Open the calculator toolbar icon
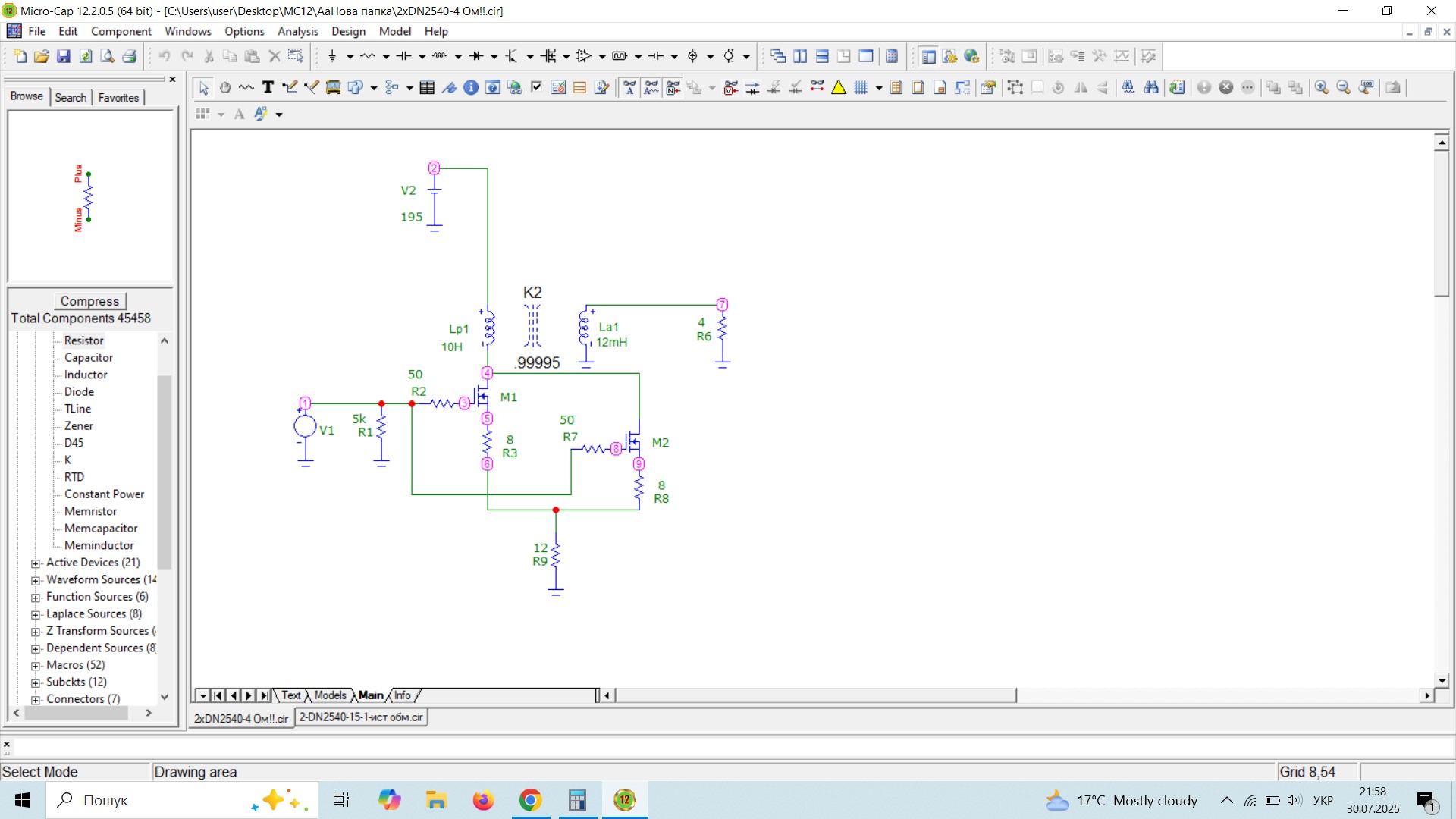 [x=893, y=56]
